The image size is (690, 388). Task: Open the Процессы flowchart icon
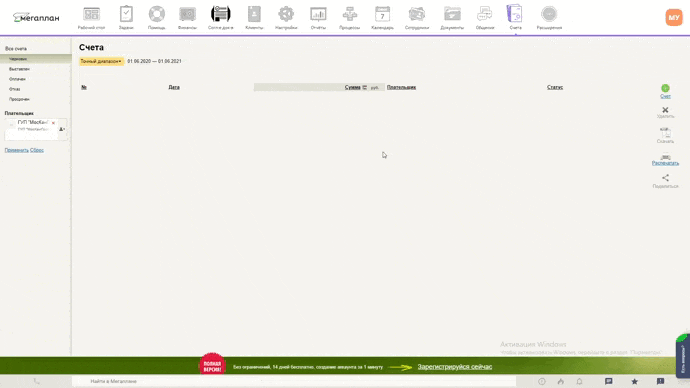[350, 14]
